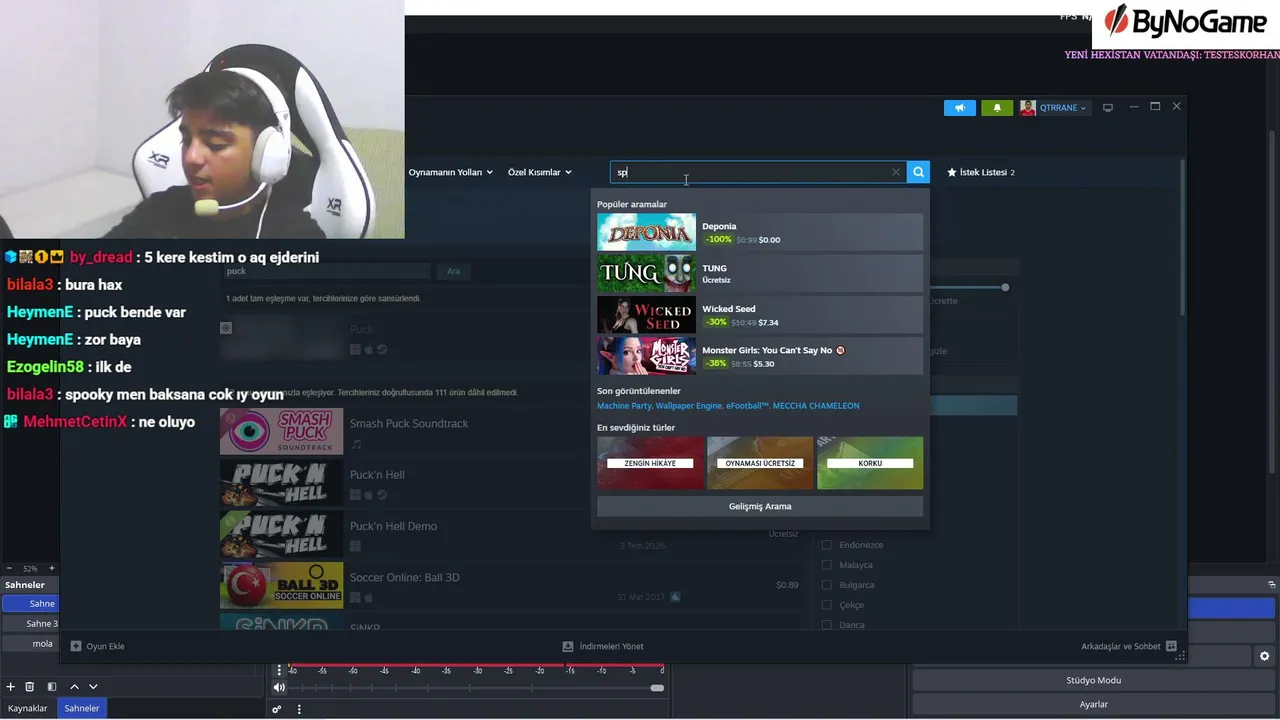The width and height of the screenshot is (1280, 720).
Task: Open Arkadaşlar ve Sohbet friends chat
Action: (x=1129, y=646)
